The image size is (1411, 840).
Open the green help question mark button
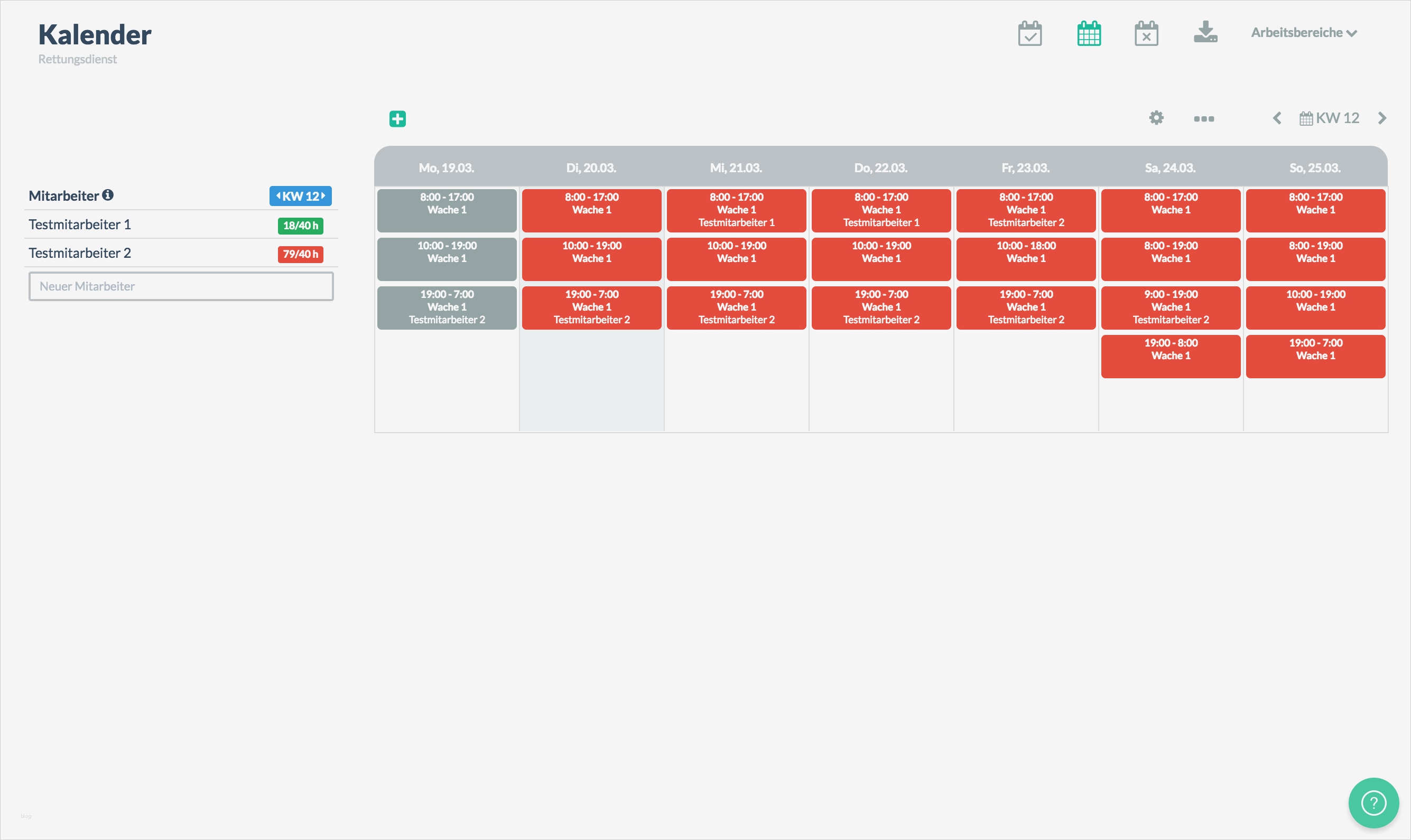pos(1373,802)
